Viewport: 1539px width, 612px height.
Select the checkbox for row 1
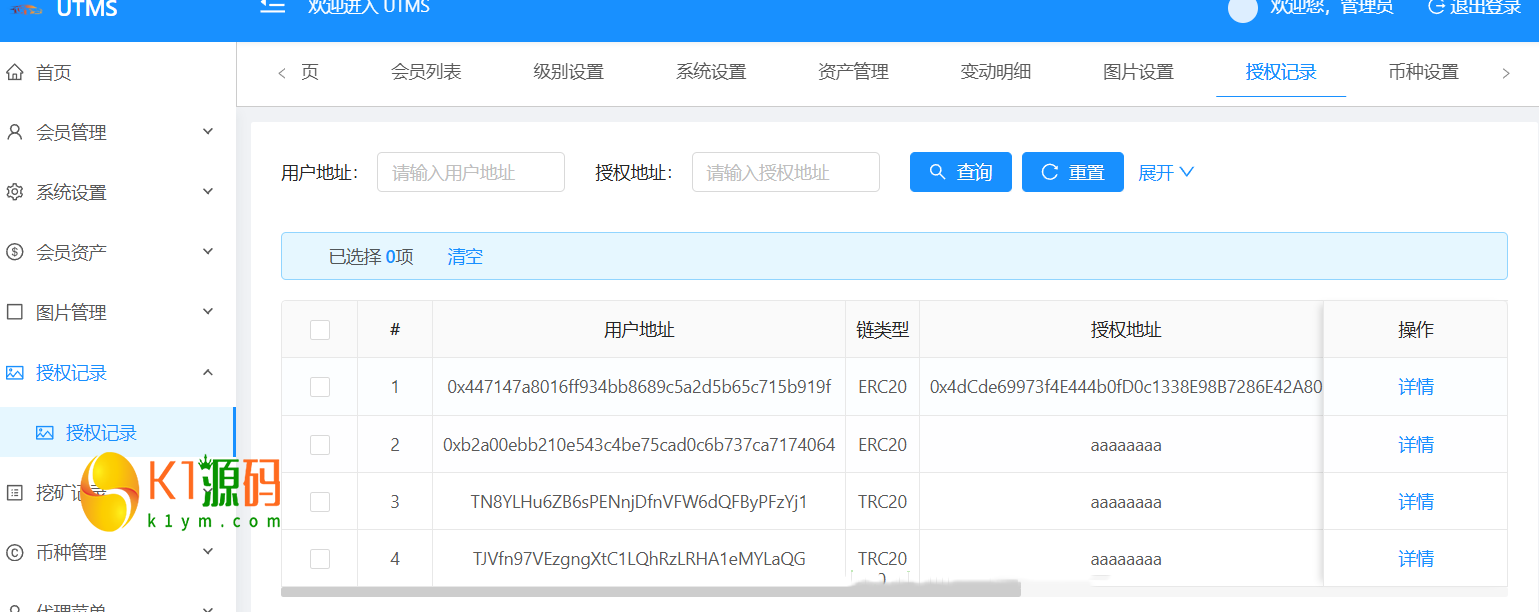tap(320, 387)
